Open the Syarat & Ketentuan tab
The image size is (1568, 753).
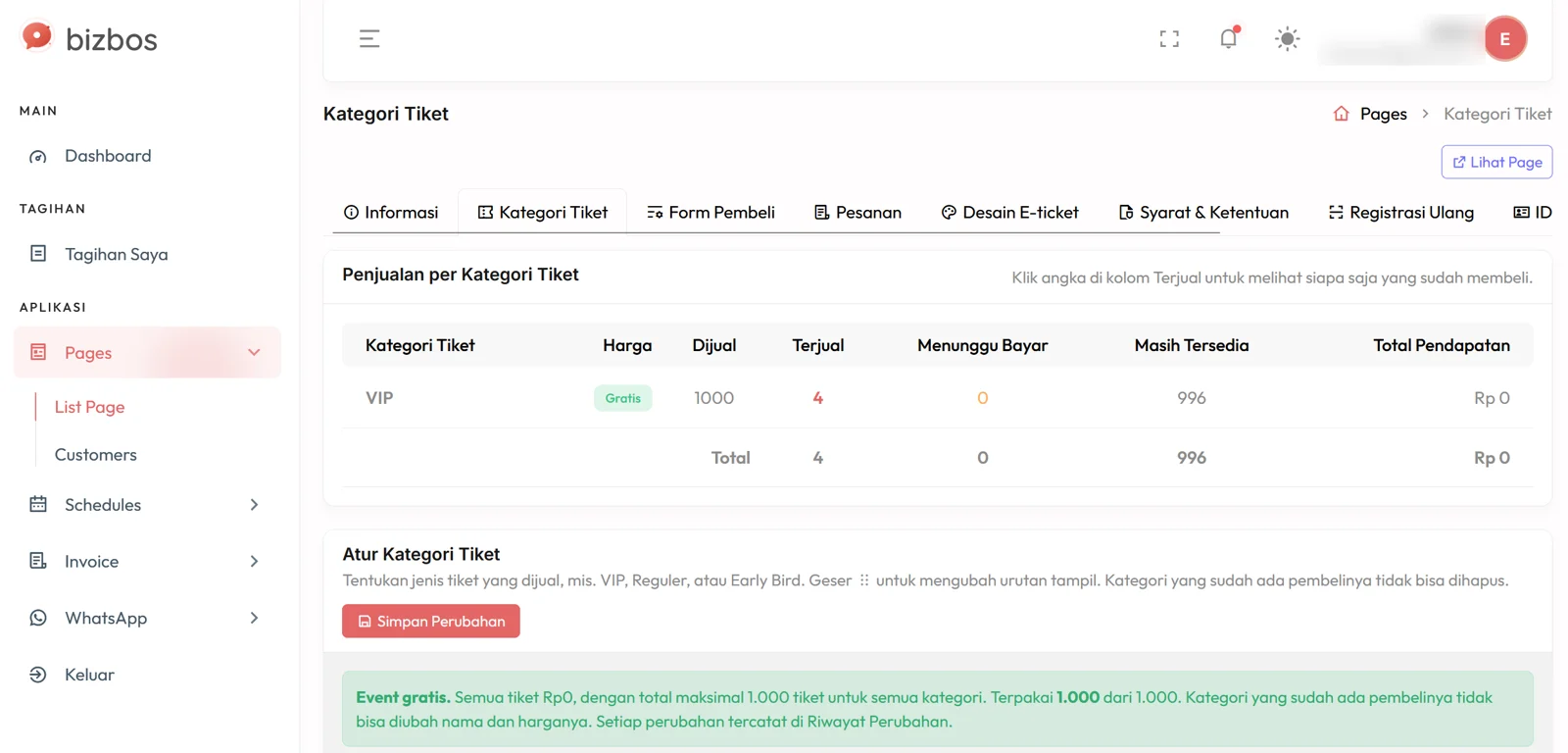pyautogui.click(x=1203, y=213)
